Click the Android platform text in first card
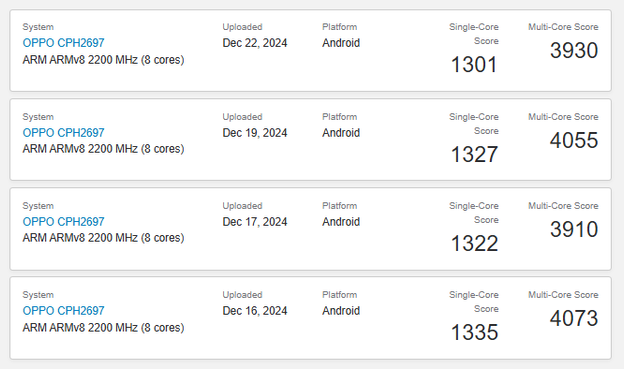Image resolution: width=624 pixels, height=369 pixels. (341, 43)
